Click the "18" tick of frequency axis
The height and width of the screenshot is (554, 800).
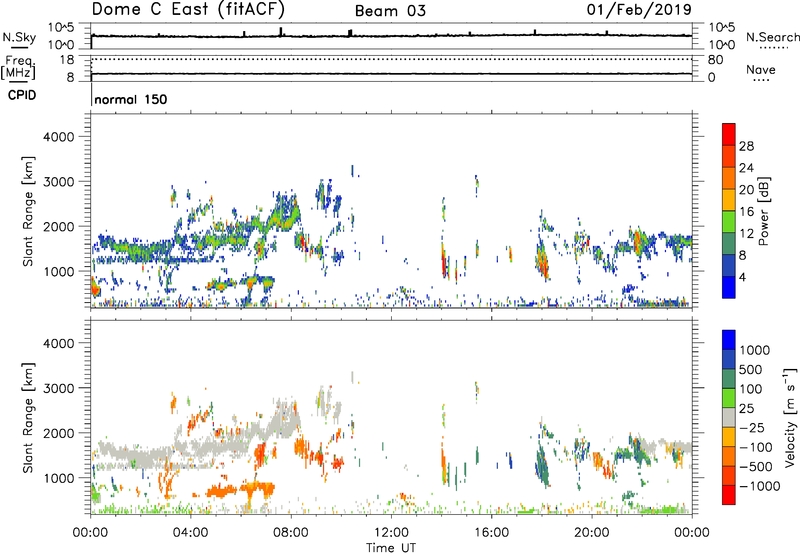coord(67,60)
